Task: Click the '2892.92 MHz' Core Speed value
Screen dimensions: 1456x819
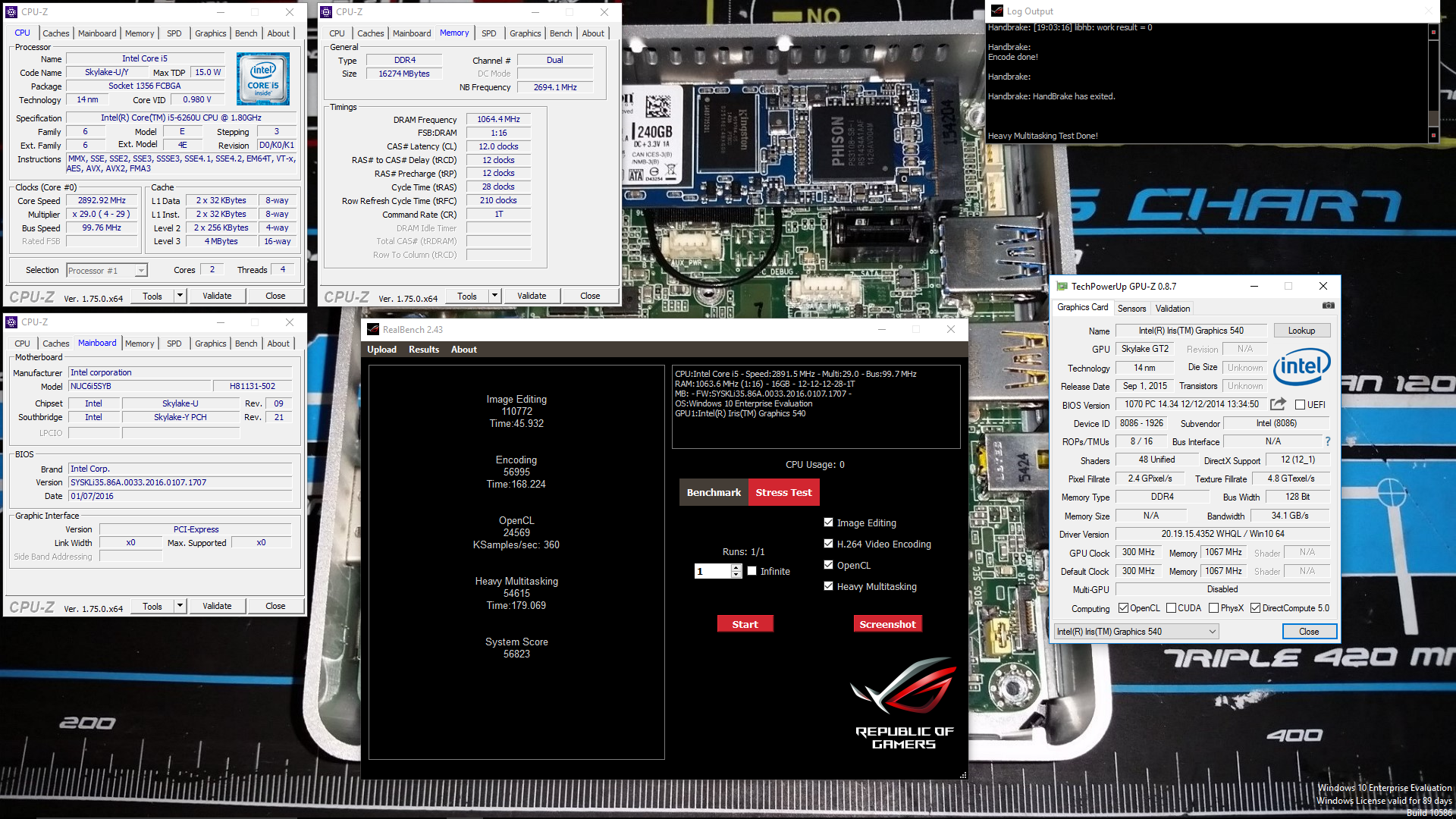Action: tap(102, 200)
